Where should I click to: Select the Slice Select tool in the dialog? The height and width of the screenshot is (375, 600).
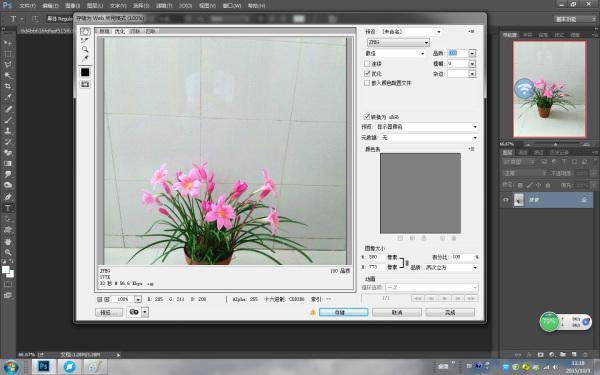pyautogui.click(x=85, y=41)
